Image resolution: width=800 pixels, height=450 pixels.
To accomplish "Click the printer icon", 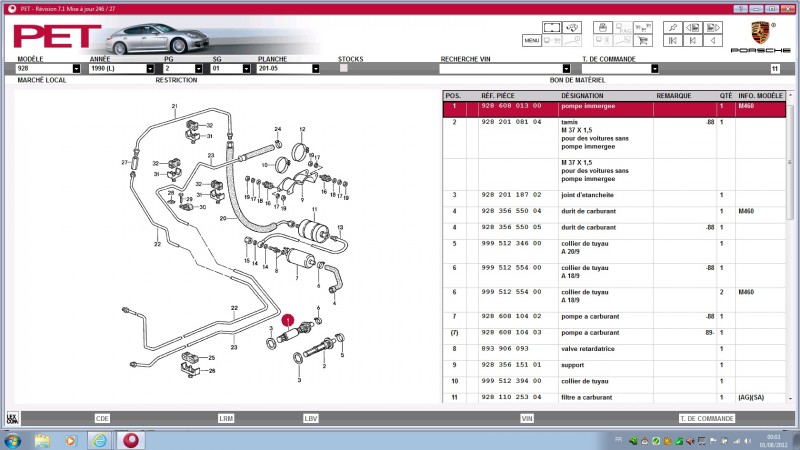I will point(603,28).
